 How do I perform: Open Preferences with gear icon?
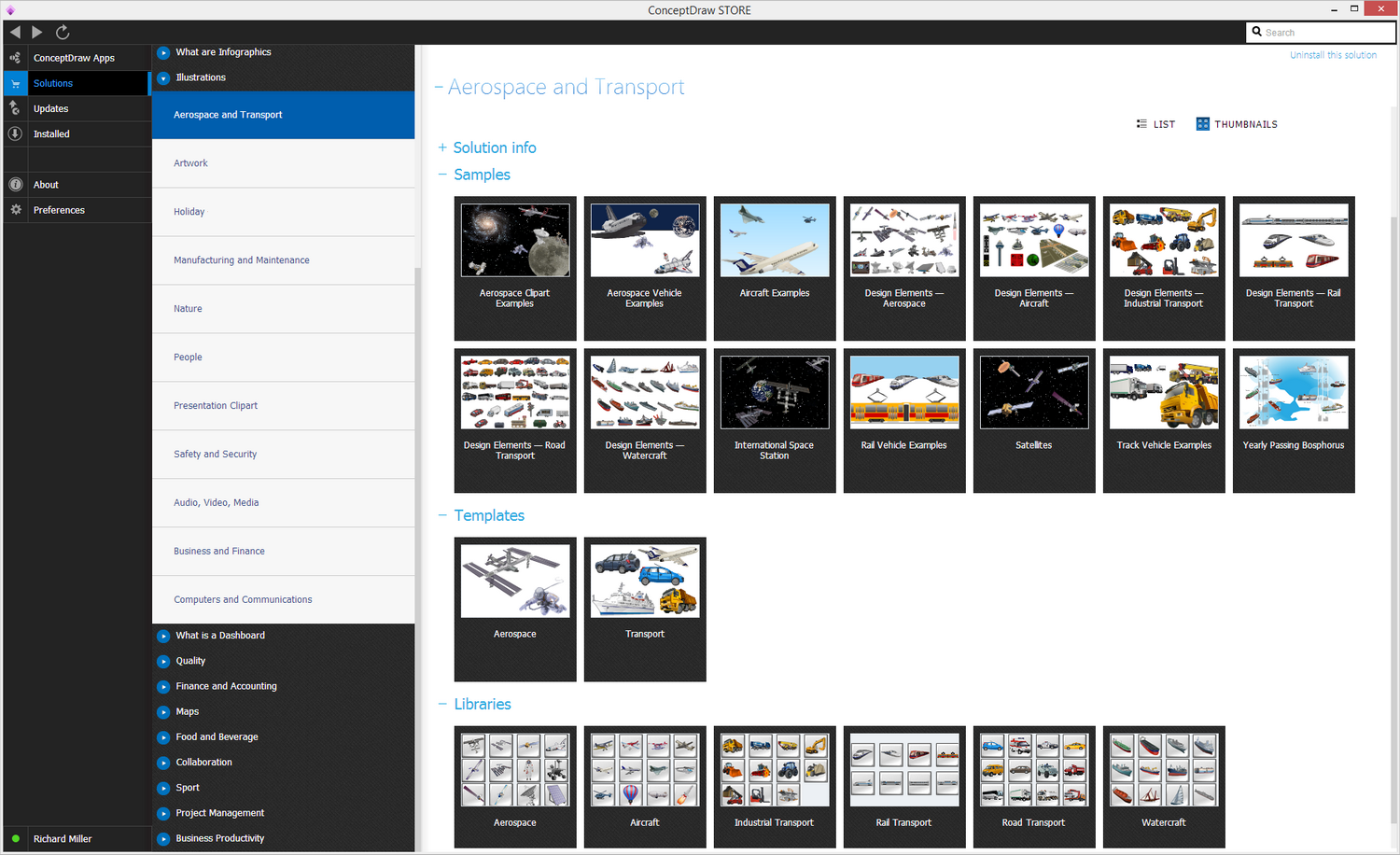(59, 210)
